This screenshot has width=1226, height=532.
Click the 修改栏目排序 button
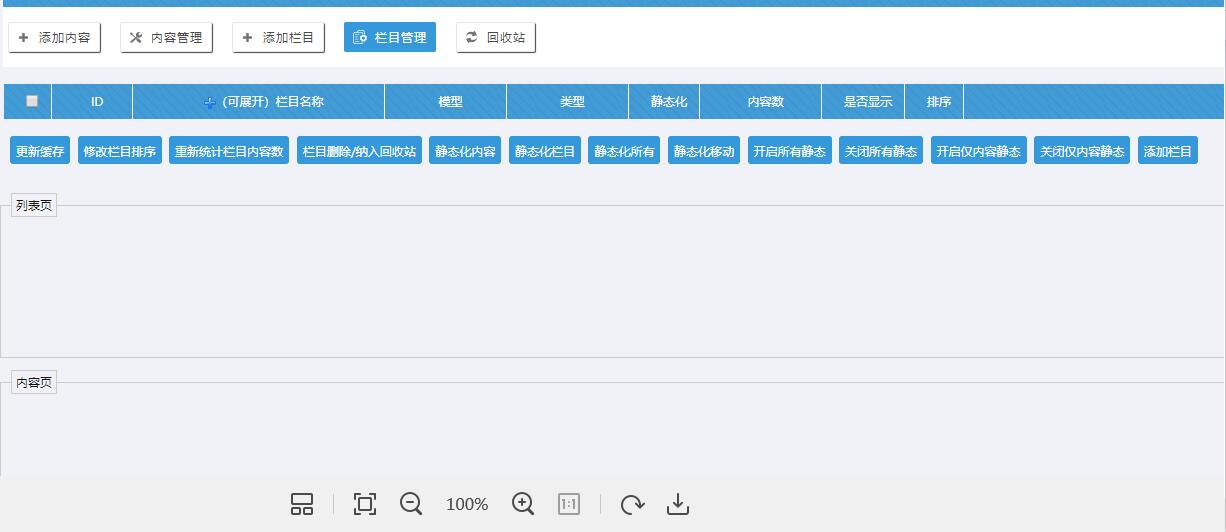point(120,152)
